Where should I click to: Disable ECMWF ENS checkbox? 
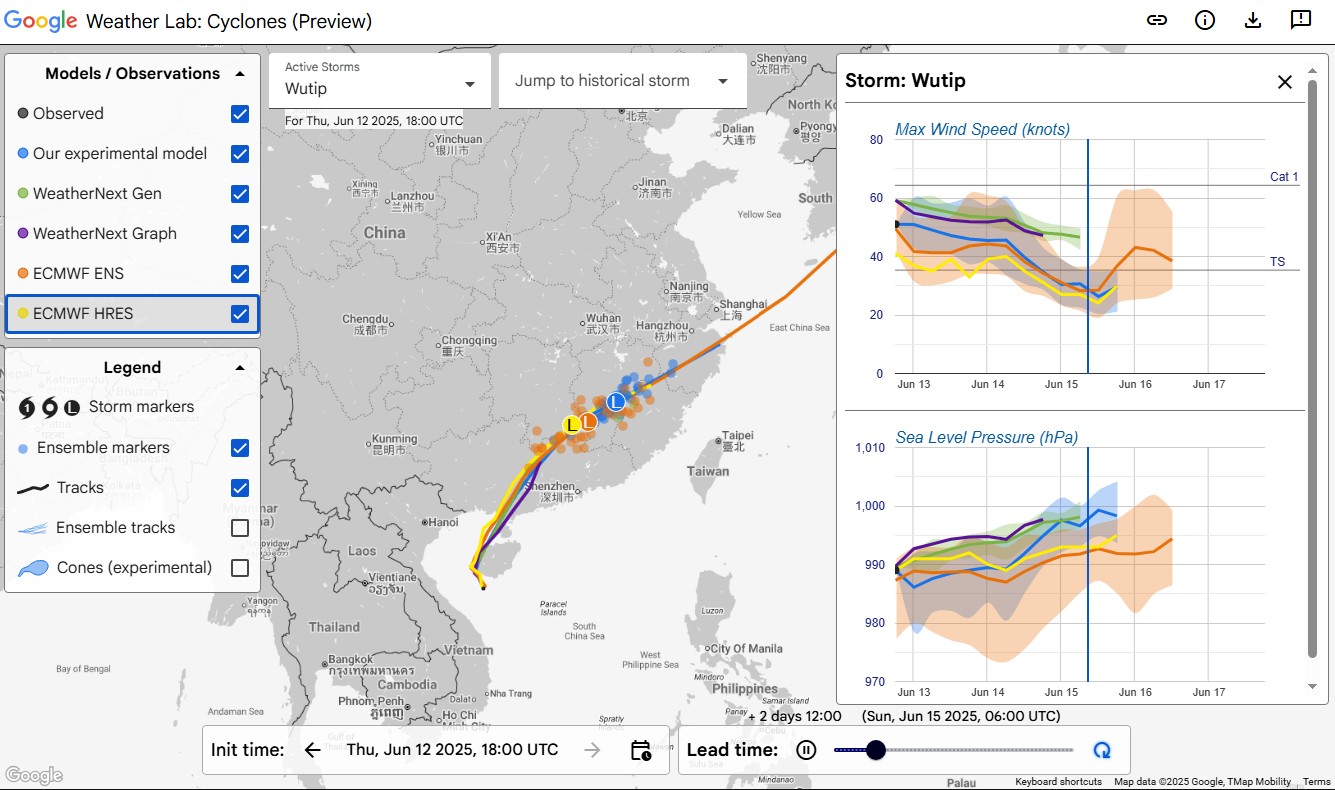(x=240, y=274)
